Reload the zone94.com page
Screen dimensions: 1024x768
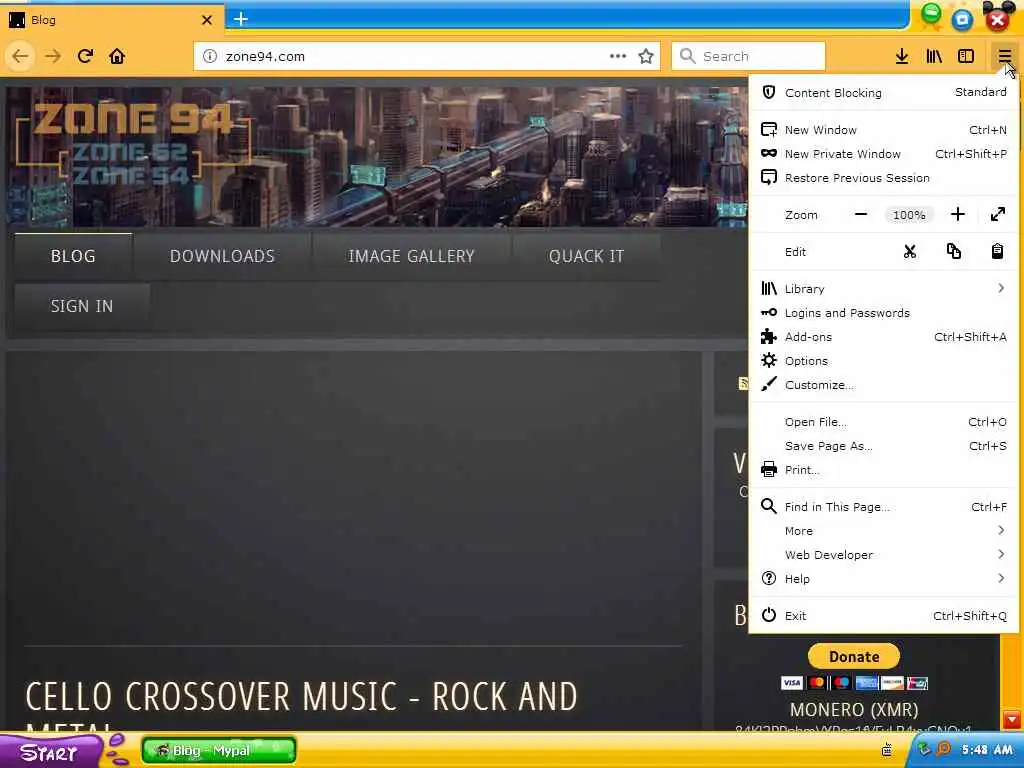(85, 56)
